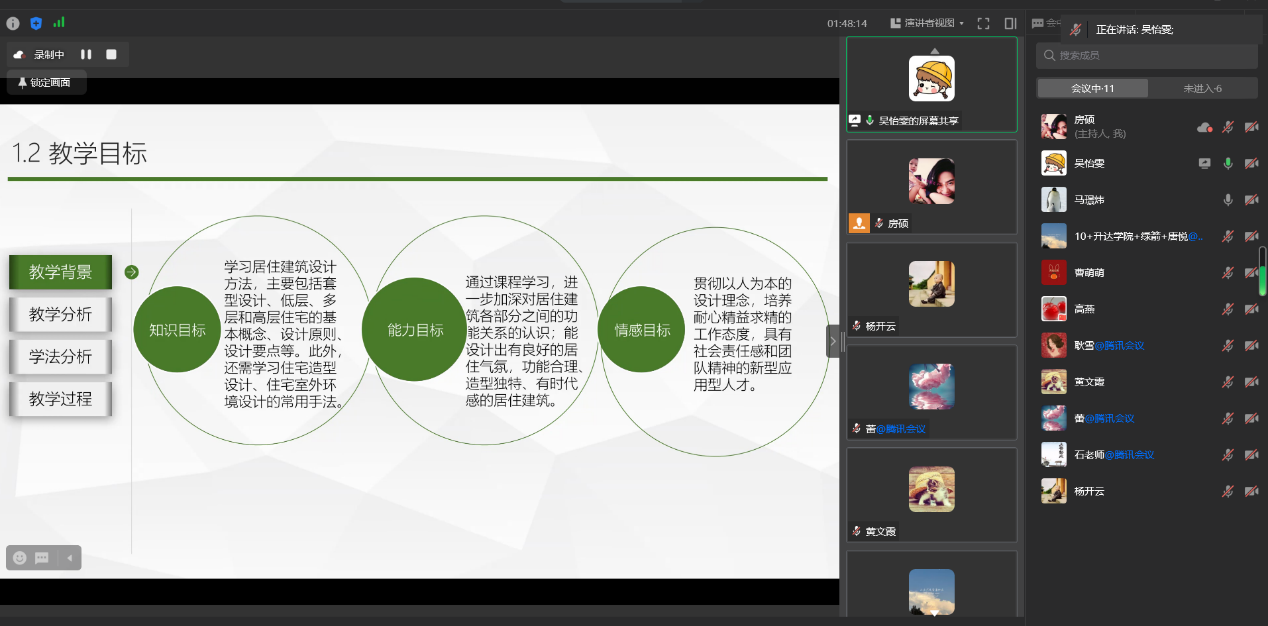Open the 演讲者视图 view dropdown
Image resolution: width=1268 pixels, height=626 pixels.
pos(934,23)
